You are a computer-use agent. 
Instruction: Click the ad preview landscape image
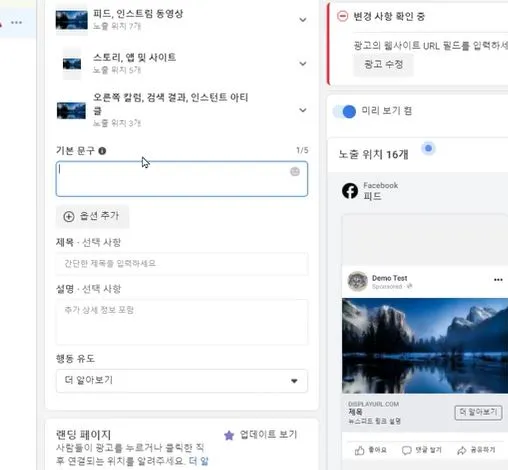point(425,346)
